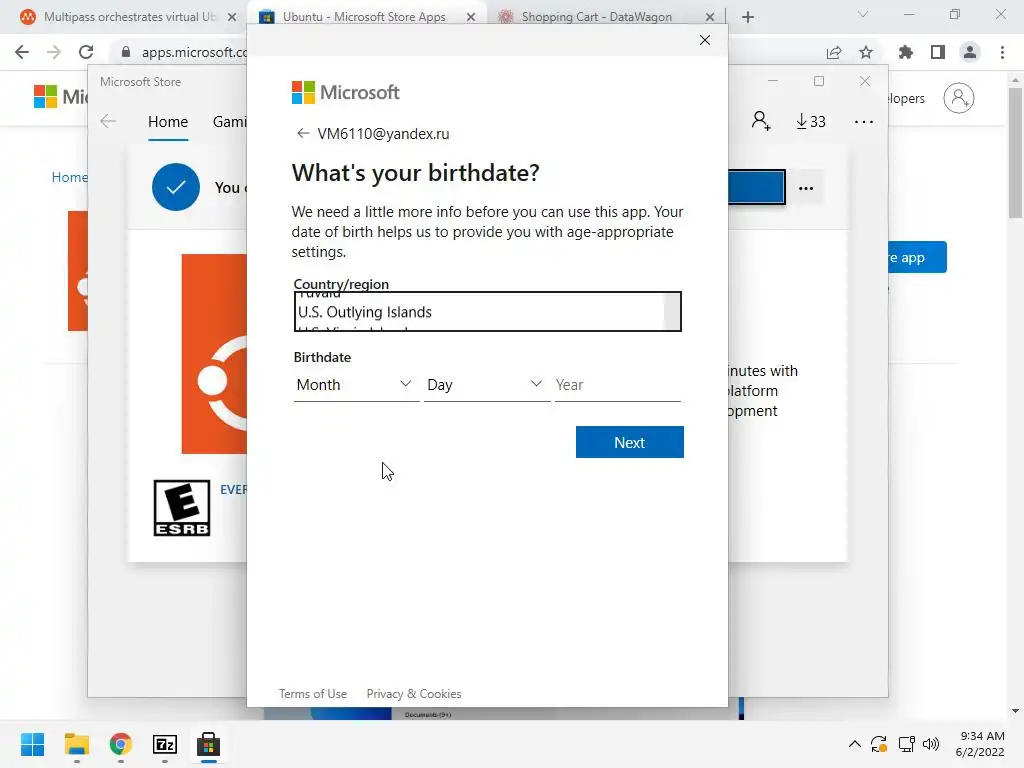Viewport: 1024px width, 768px height.
Task: Click Microsoft Store back arrow
Action: [x=108, y=121]
